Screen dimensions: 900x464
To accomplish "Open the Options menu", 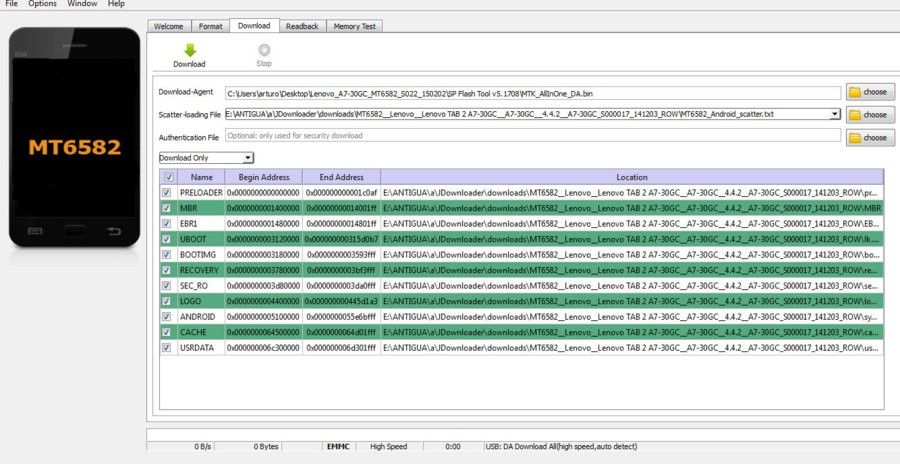I will pos(42,4).
